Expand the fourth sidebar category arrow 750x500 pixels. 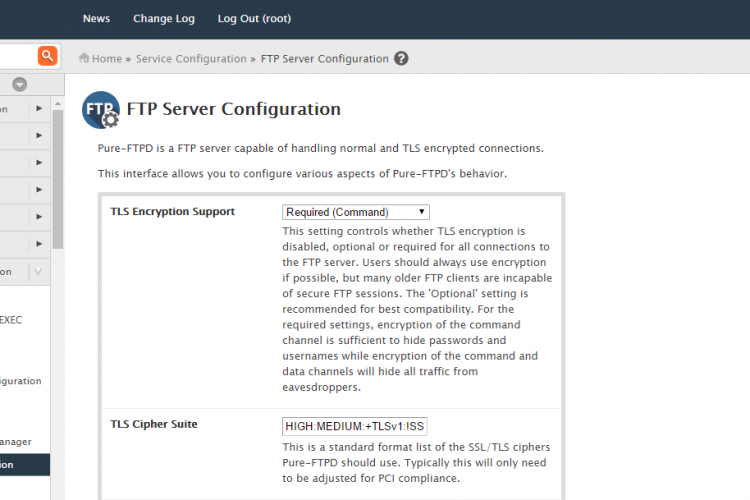(x=39, y=189)
